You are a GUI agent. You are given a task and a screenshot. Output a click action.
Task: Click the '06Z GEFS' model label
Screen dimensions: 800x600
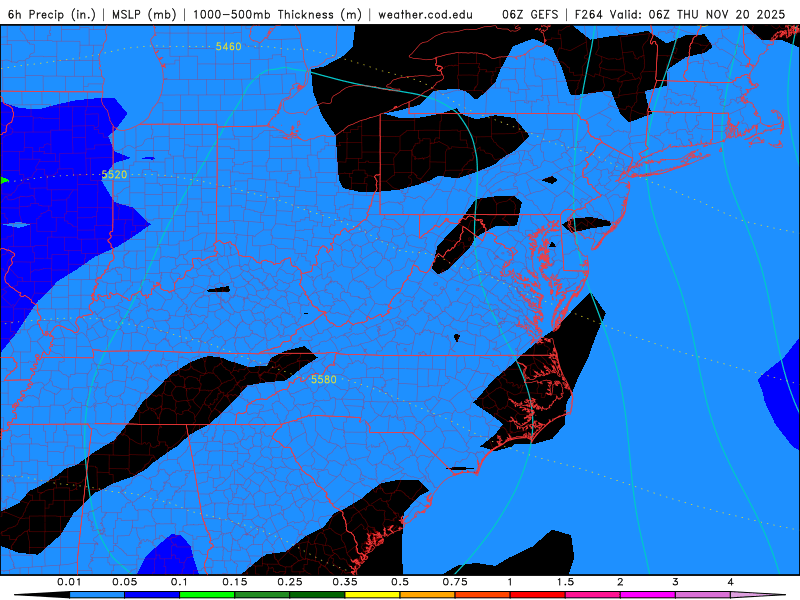[x=530, y=14]
